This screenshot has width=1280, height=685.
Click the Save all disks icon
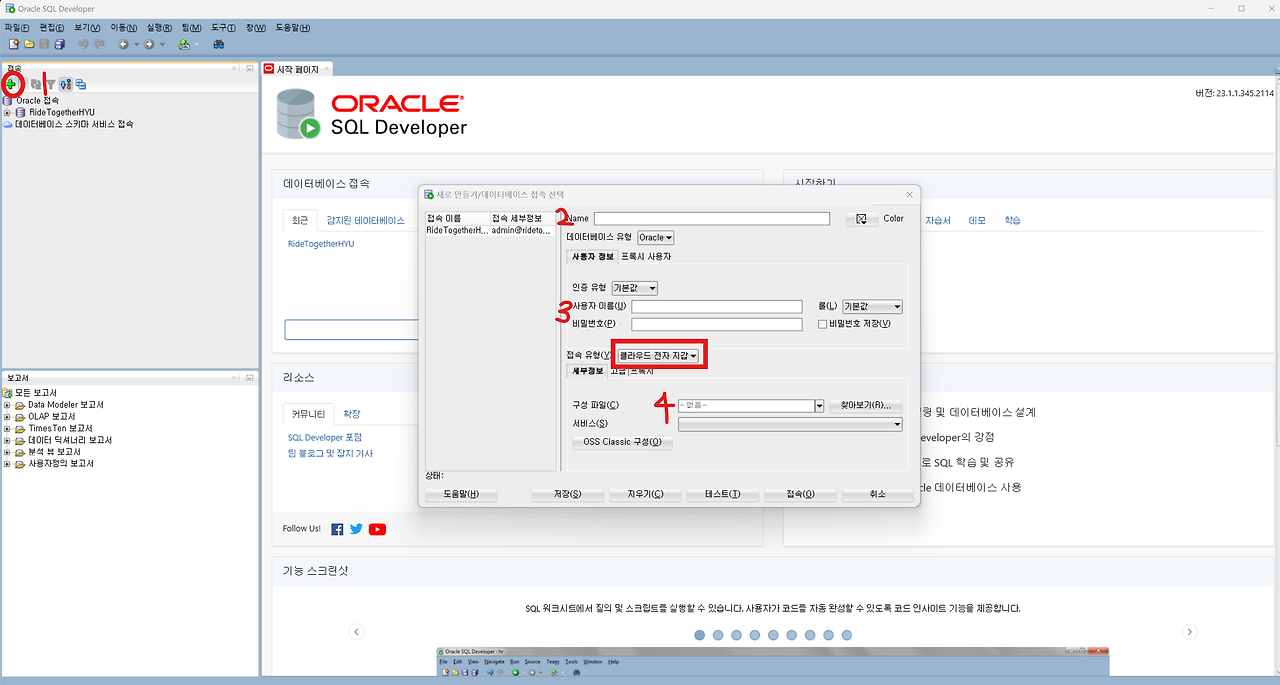point(60,44)
